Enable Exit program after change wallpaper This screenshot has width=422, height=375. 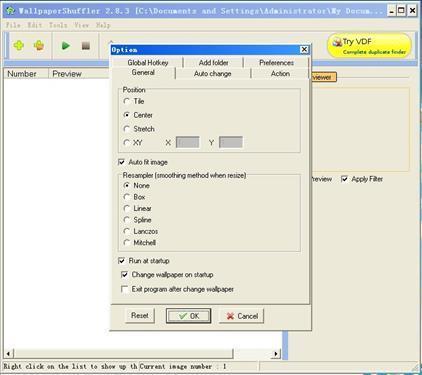pos(125,289)
